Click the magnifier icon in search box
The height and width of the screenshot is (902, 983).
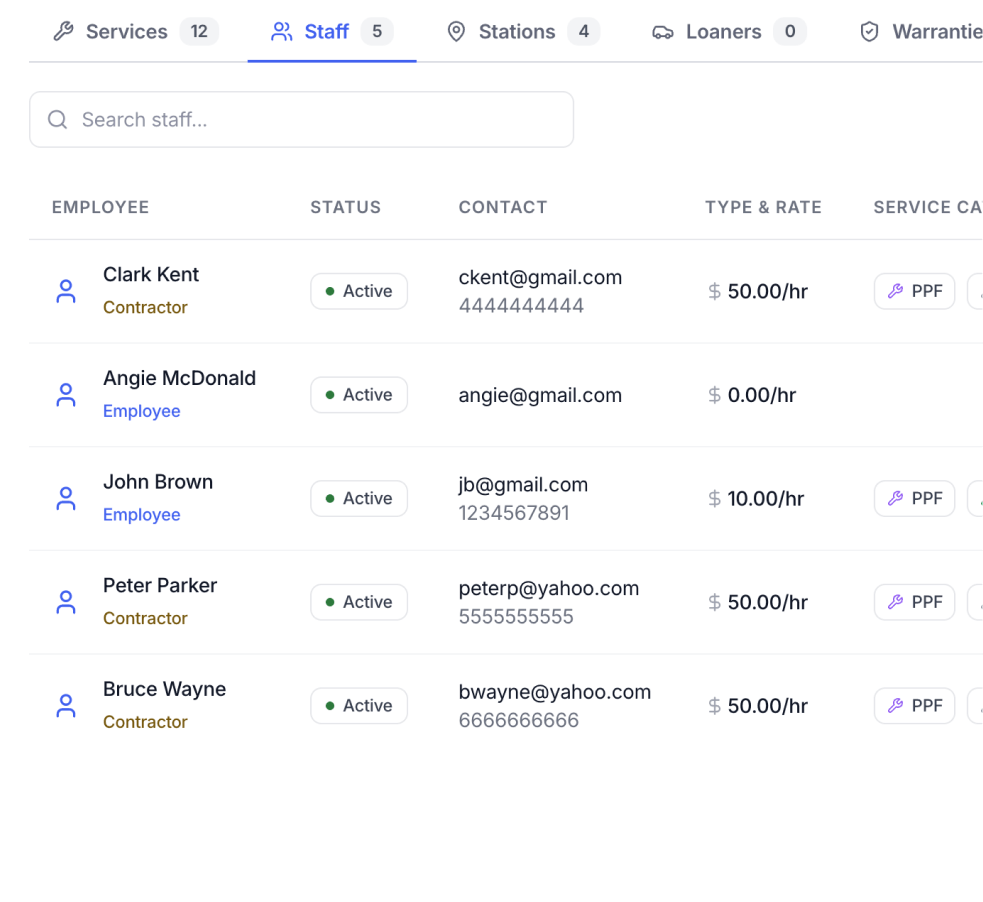tap(58, 120)
